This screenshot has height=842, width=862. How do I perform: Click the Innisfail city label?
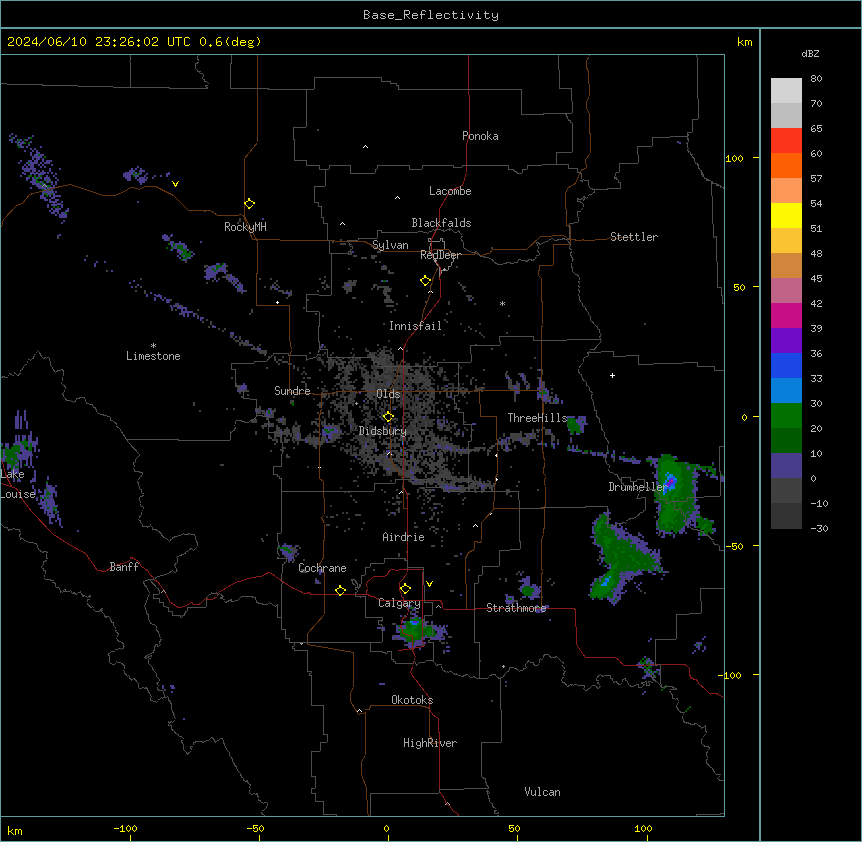(x=415, y=326)
